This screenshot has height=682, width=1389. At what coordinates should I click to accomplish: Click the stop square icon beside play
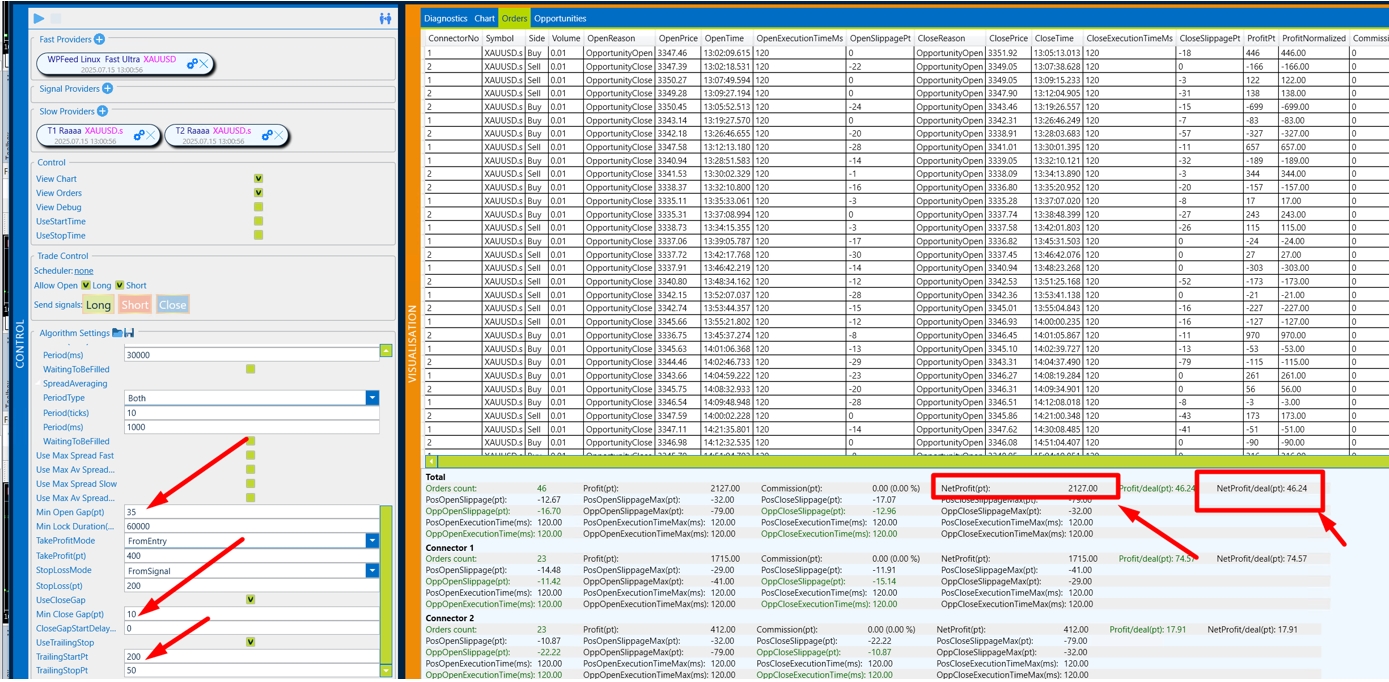[55, 18]
